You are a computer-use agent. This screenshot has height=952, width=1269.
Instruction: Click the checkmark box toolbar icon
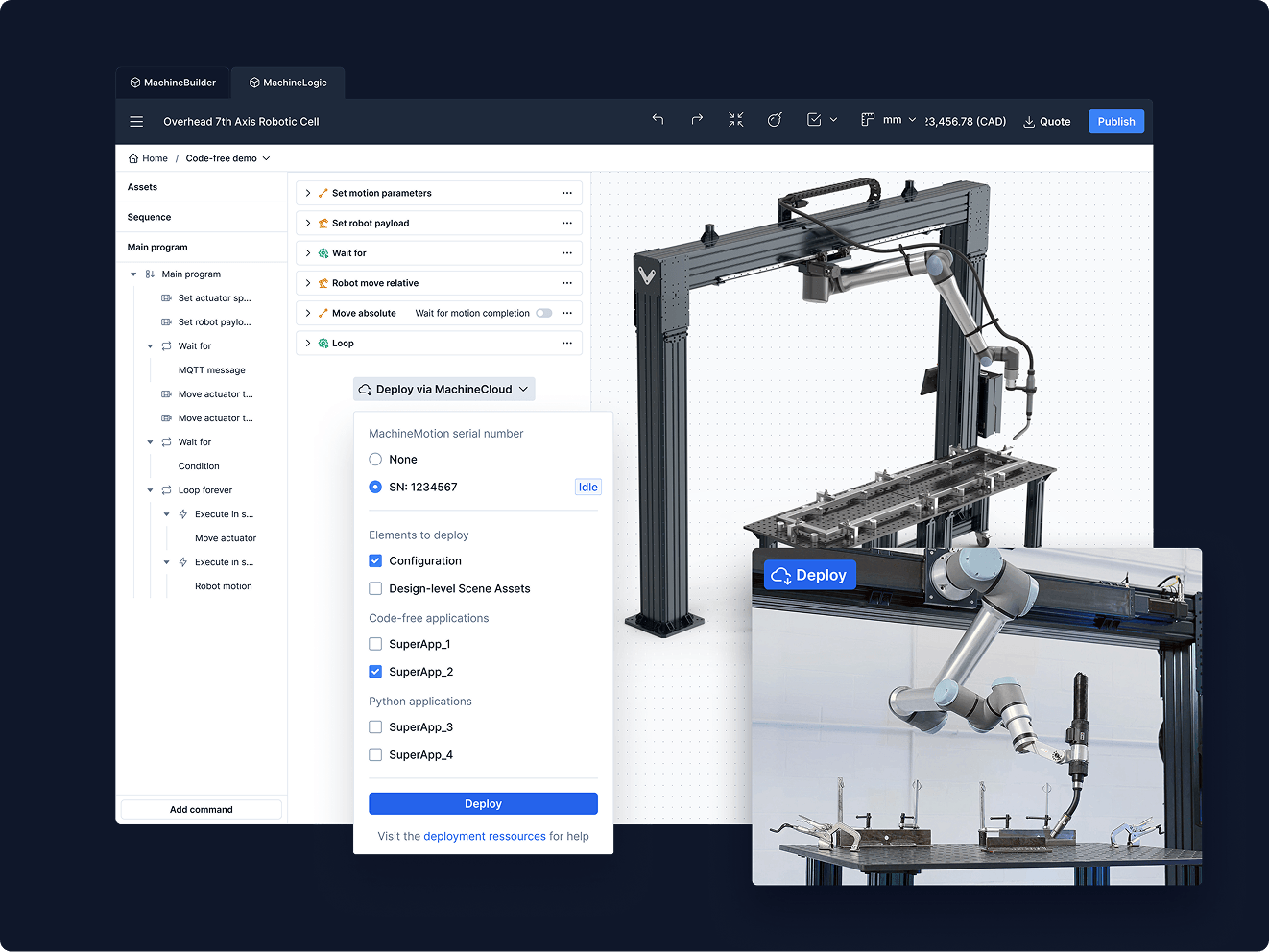click(x=814, y=120)
